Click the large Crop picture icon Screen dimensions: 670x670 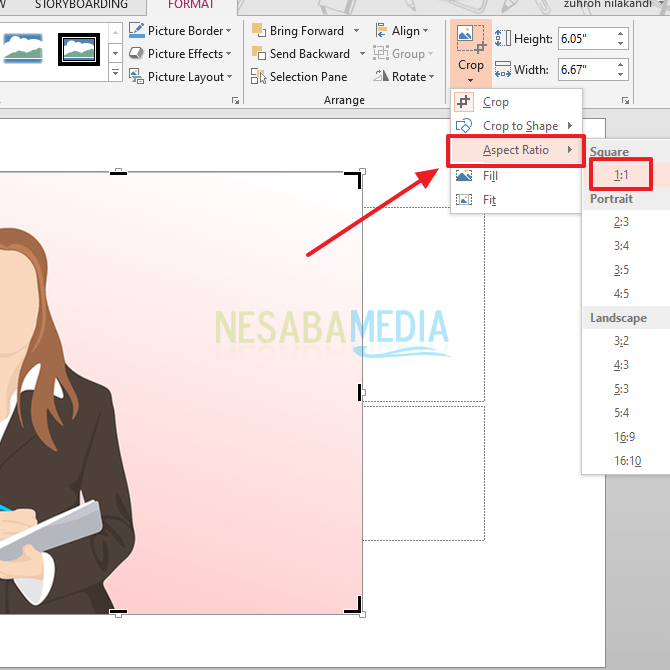tap(470, 40)
